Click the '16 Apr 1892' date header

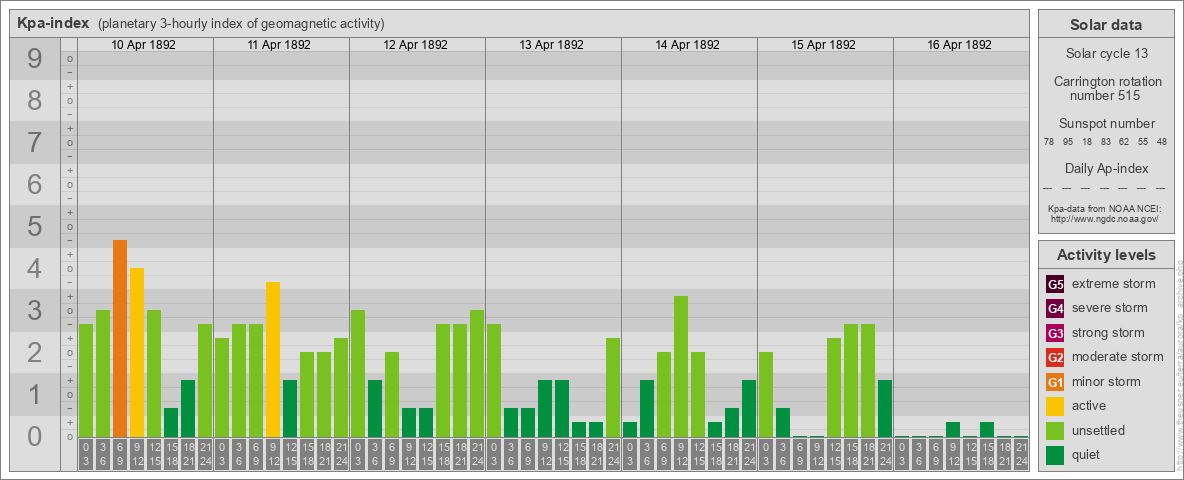tap(959, 45)
